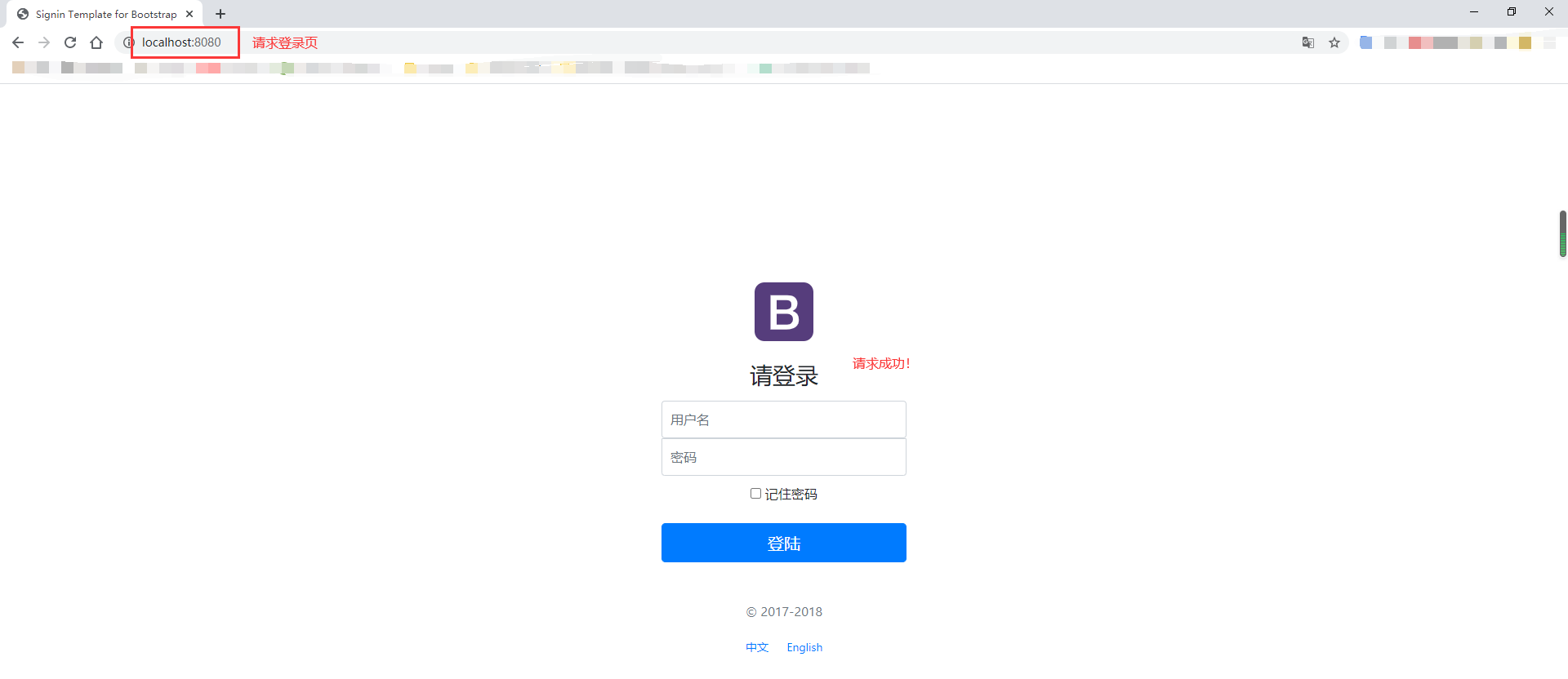Select the Signin Template for Bootstrap tab
1568x679 pixels.
point(106,14)
